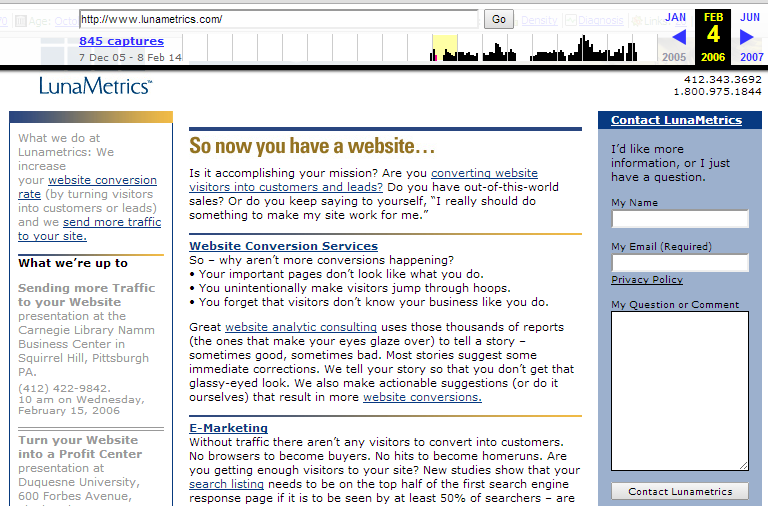Click the Diagnosis toolbar link
The height and width of the screenshot is (506, 768).
click(600, 20)
